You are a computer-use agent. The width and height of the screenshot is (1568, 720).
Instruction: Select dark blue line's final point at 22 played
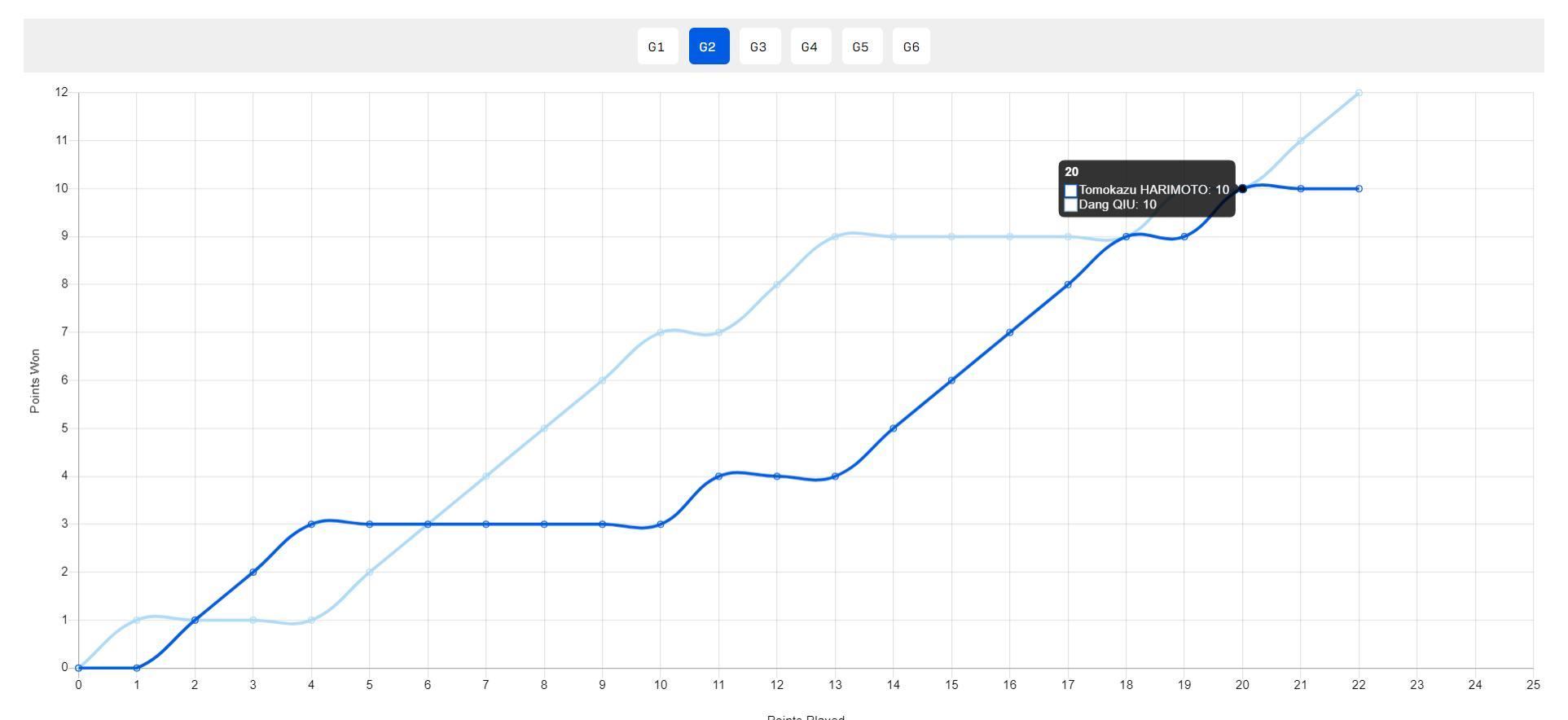1359,189
